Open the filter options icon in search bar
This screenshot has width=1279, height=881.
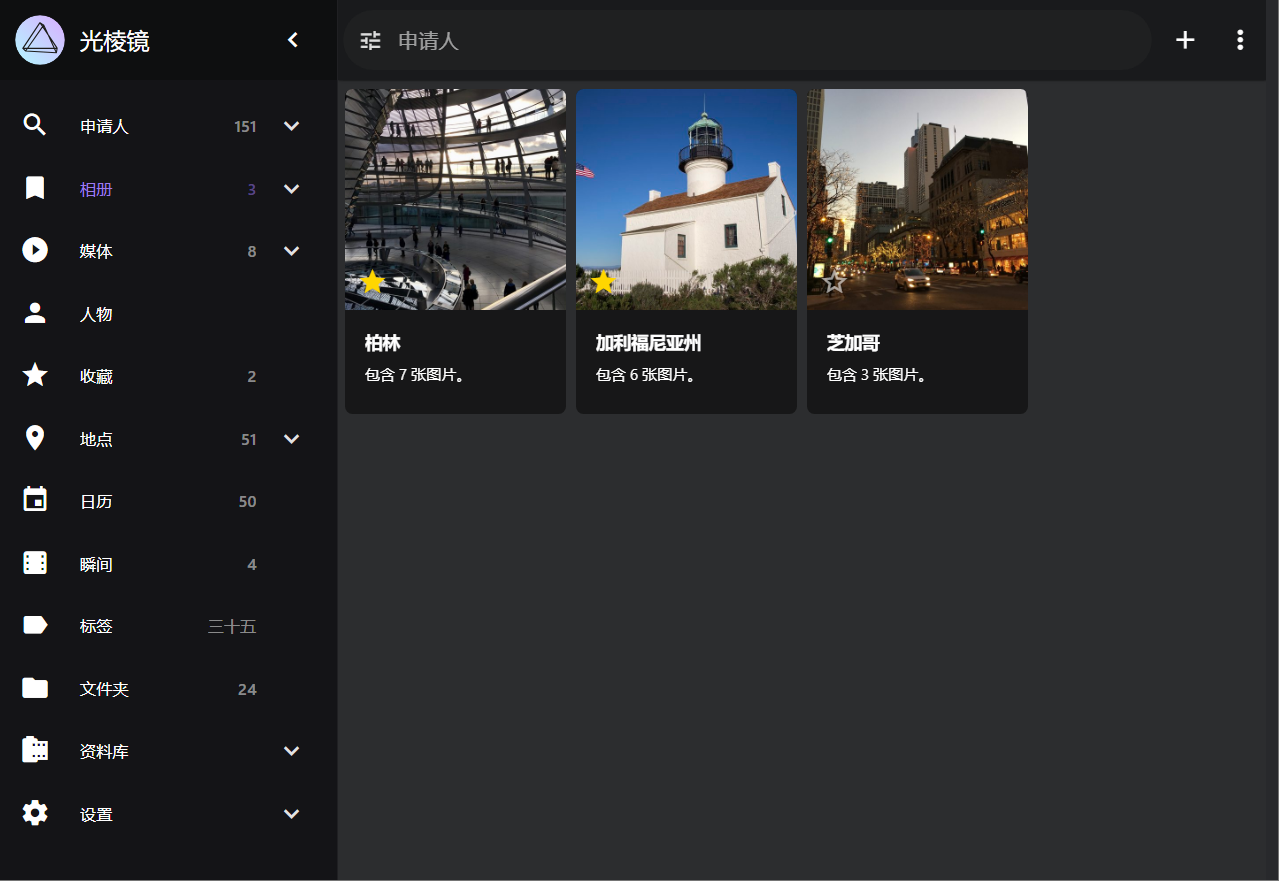tap(371, 40)
